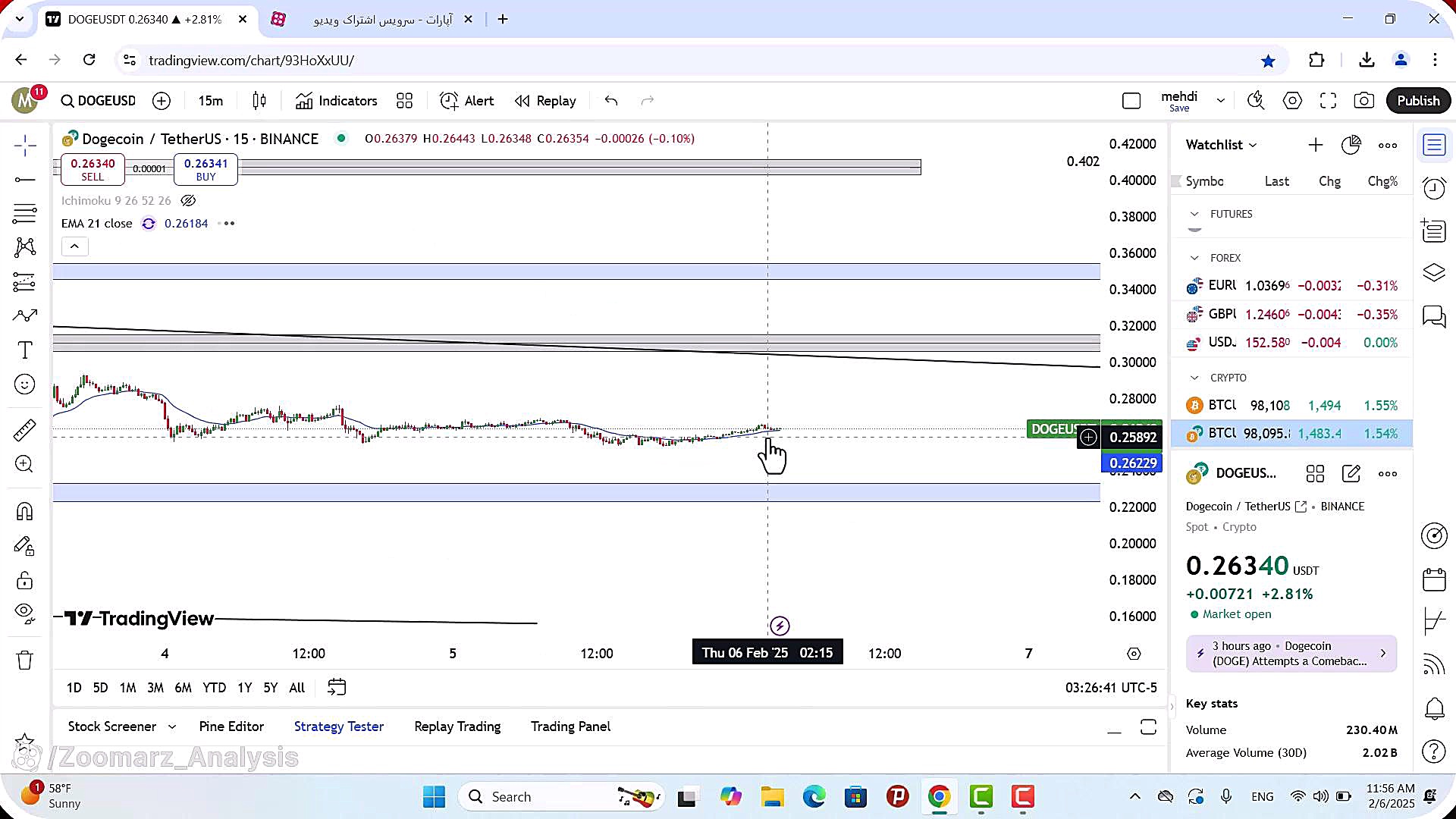Select the trend line drawing tool
Viewport: 1456px width, 819px height.
[24, 180]
